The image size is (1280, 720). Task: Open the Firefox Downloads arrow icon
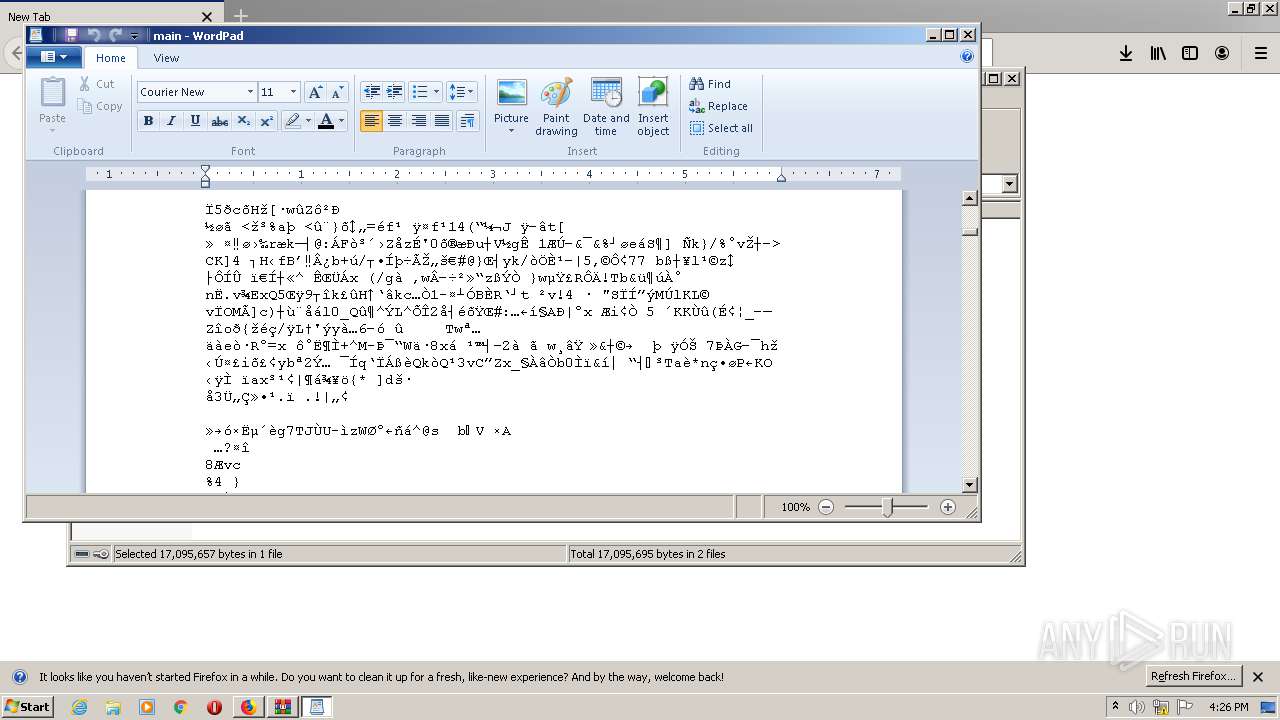point(1126,54)
